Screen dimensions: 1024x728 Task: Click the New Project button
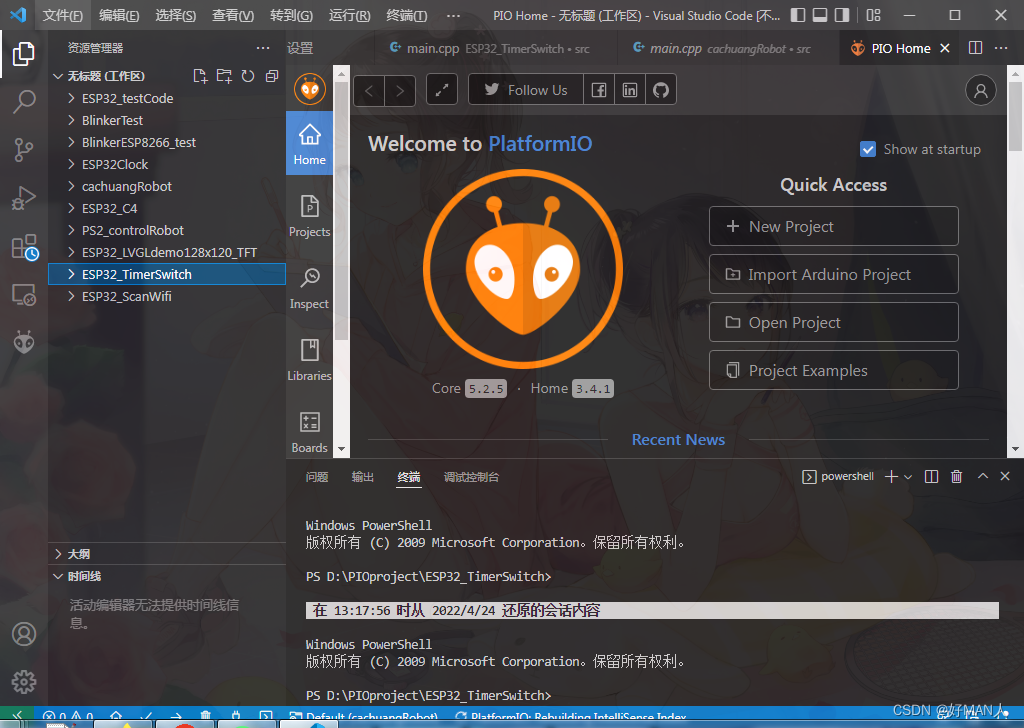point(833,227)
